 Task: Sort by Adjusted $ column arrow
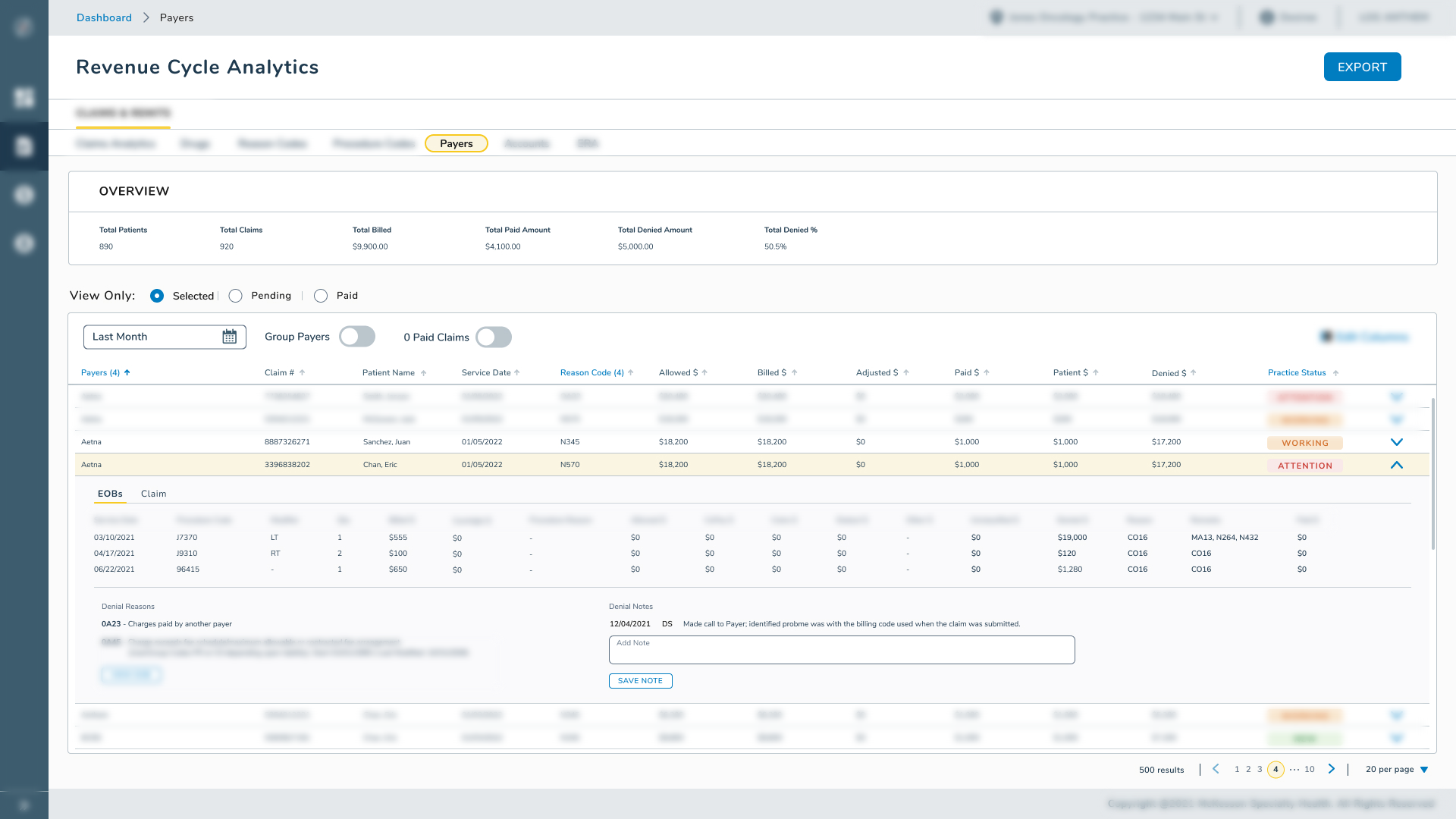coord(905,372)
